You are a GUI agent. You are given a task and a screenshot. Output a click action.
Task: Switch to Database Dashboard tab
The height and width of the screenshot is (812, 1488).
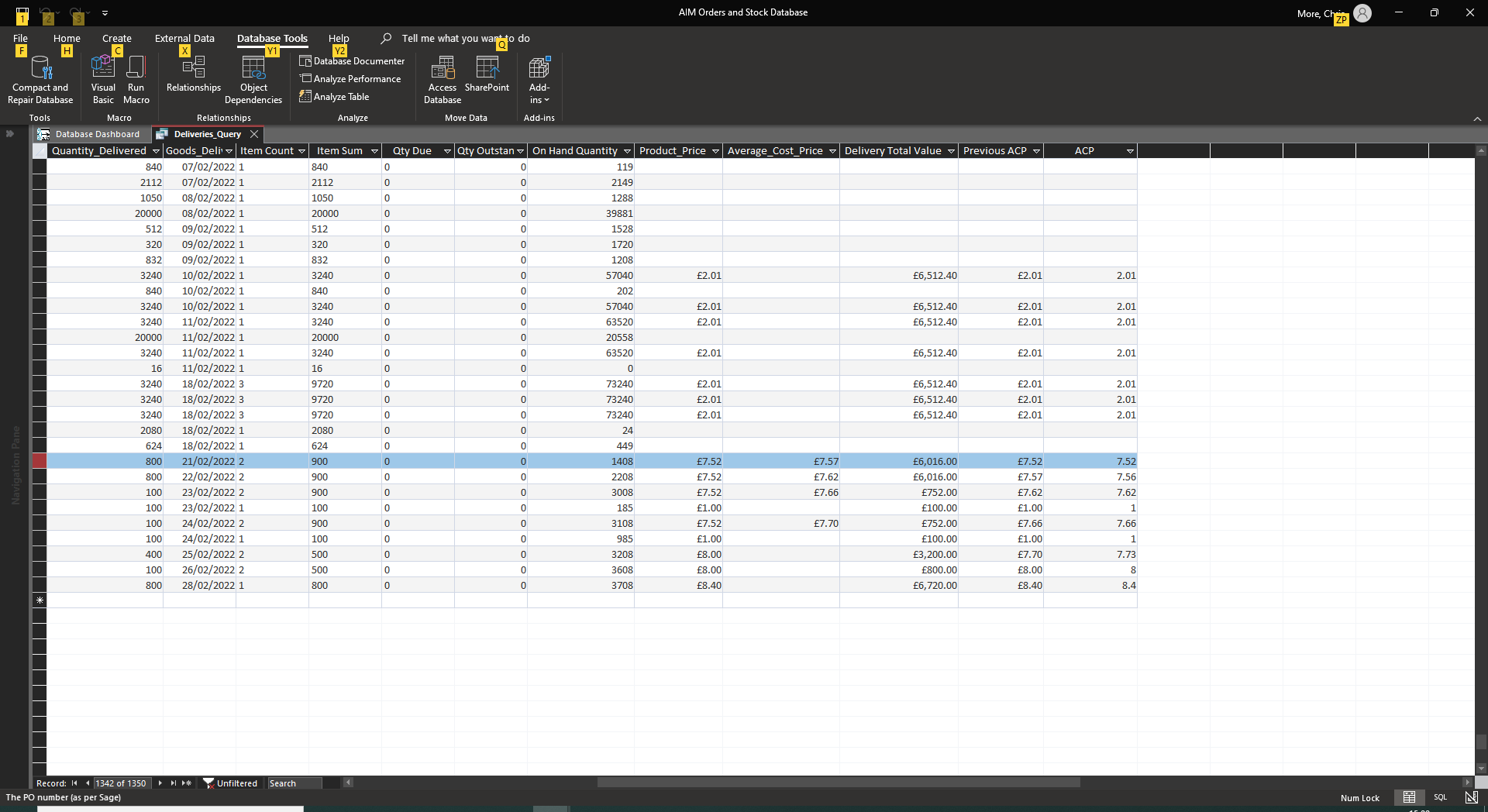90,134
